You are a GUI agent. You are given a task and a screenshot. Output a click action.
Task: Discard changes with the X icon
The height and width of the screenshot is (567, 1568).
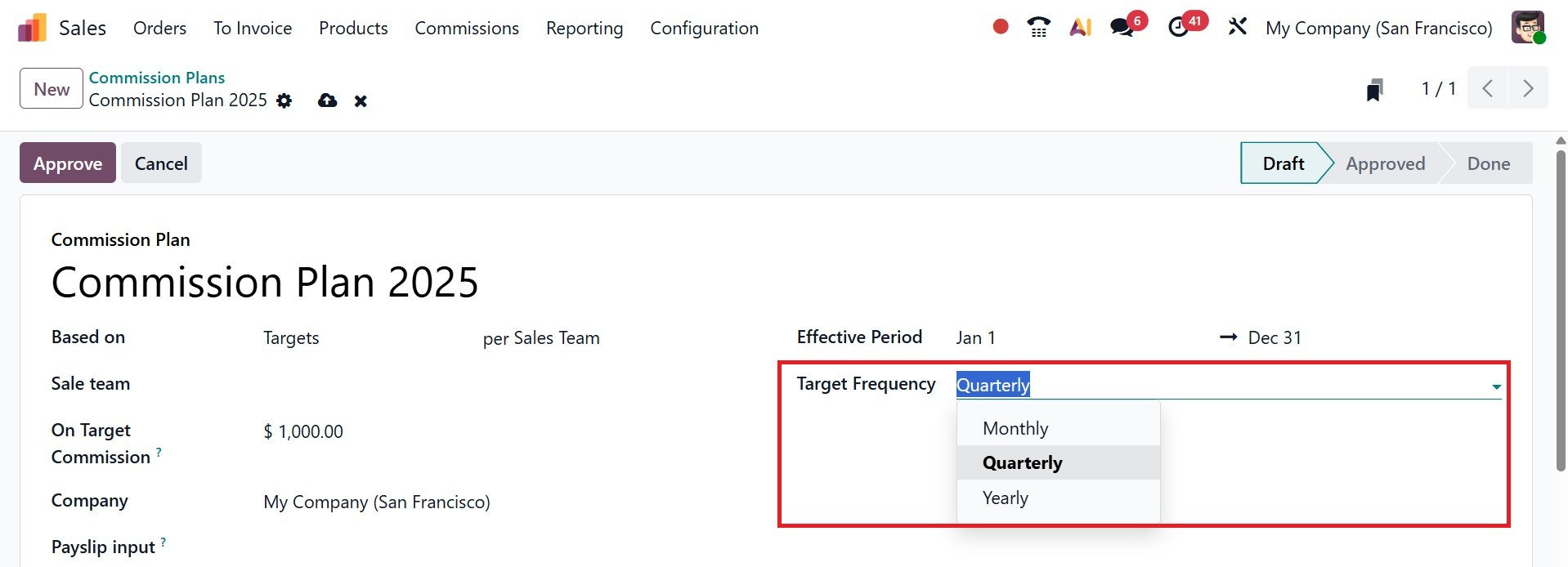click(361, 101)
